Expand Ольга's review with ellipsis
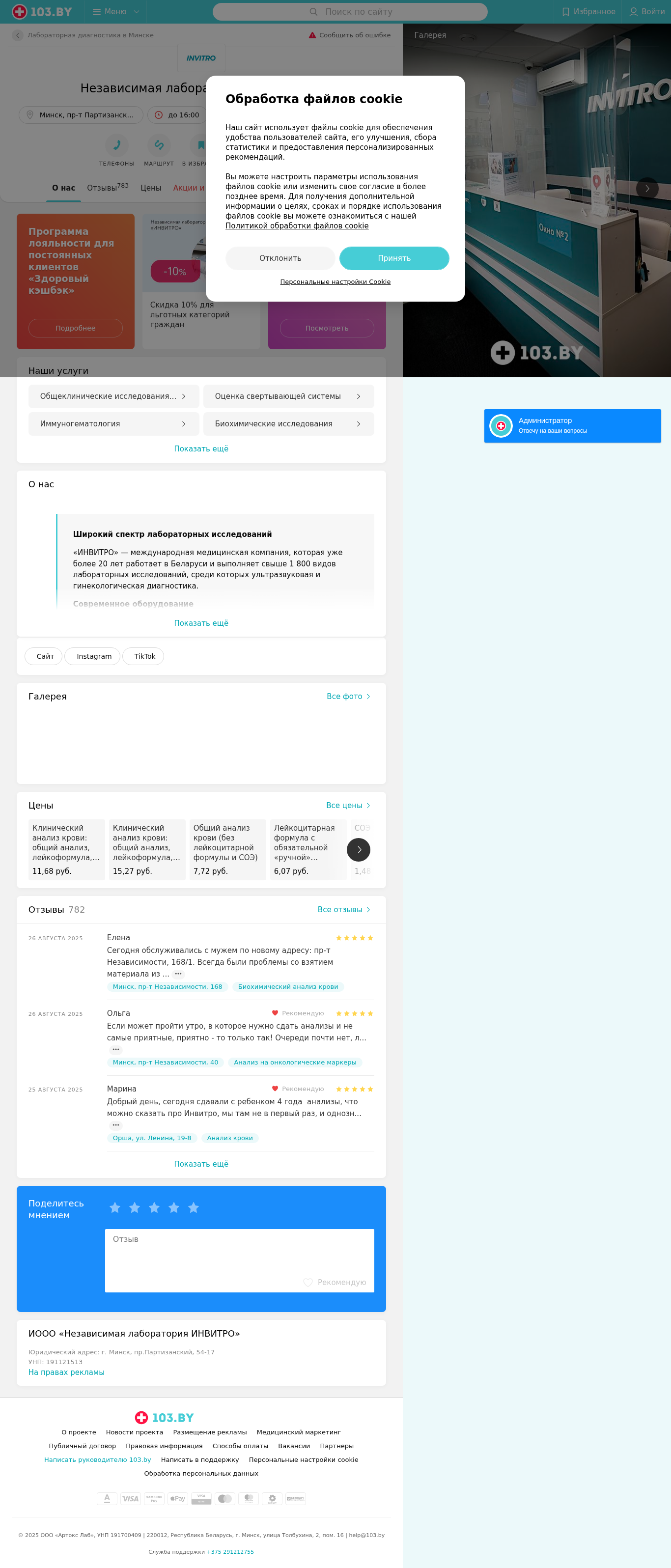This screenshot has height=1568, width=671. coord(116,1049)
